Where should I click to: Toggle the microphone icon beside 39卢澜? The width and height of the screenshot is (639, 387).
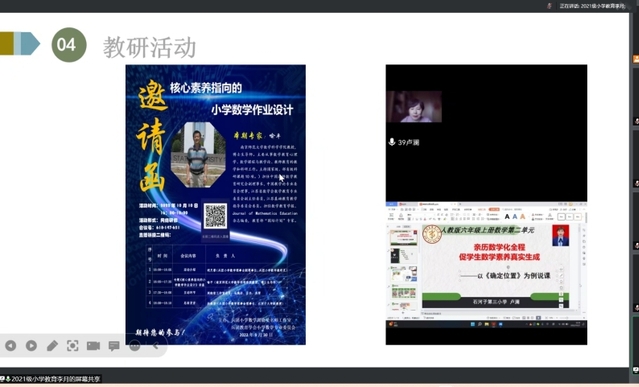392,142
